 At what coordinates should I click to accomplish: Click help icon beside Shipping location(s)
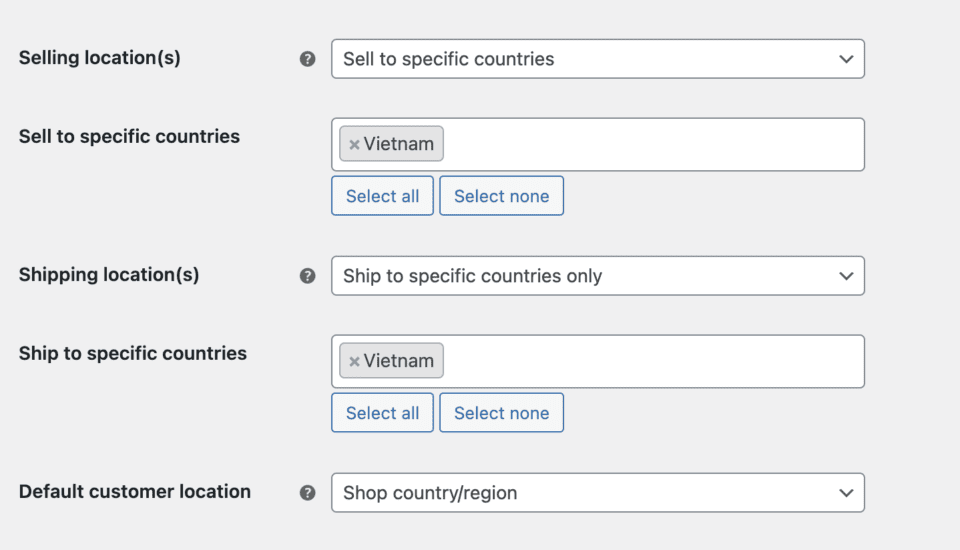click(308, 276)
